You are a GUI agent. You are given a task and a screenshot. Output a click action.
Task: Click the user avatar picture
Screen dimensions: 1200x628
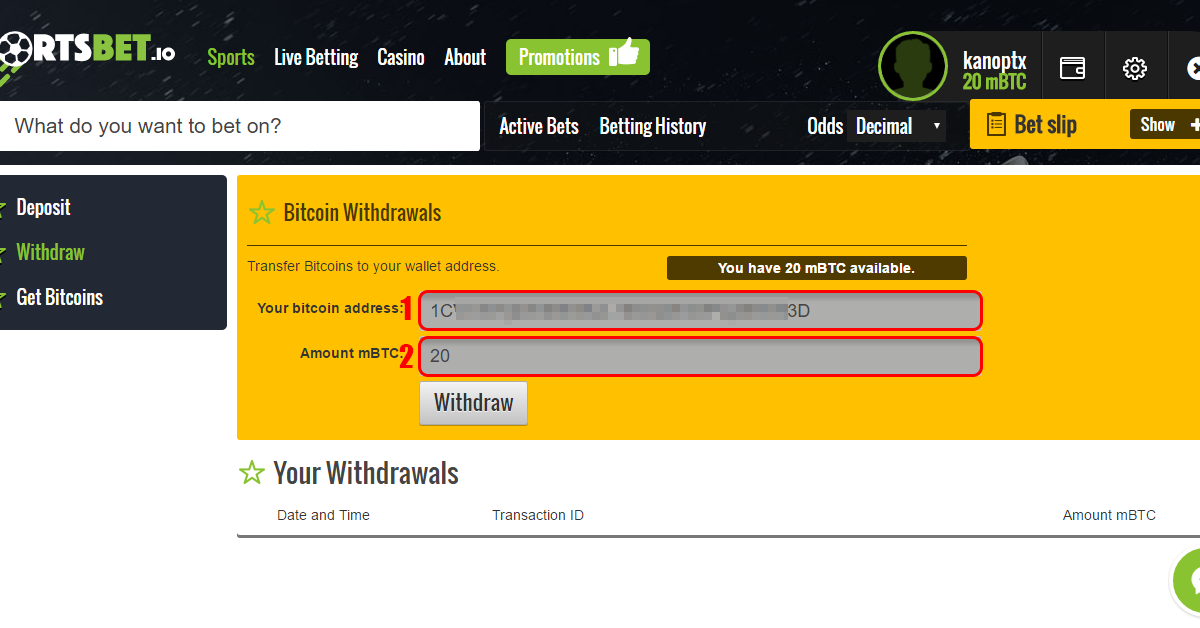[913, 66]
